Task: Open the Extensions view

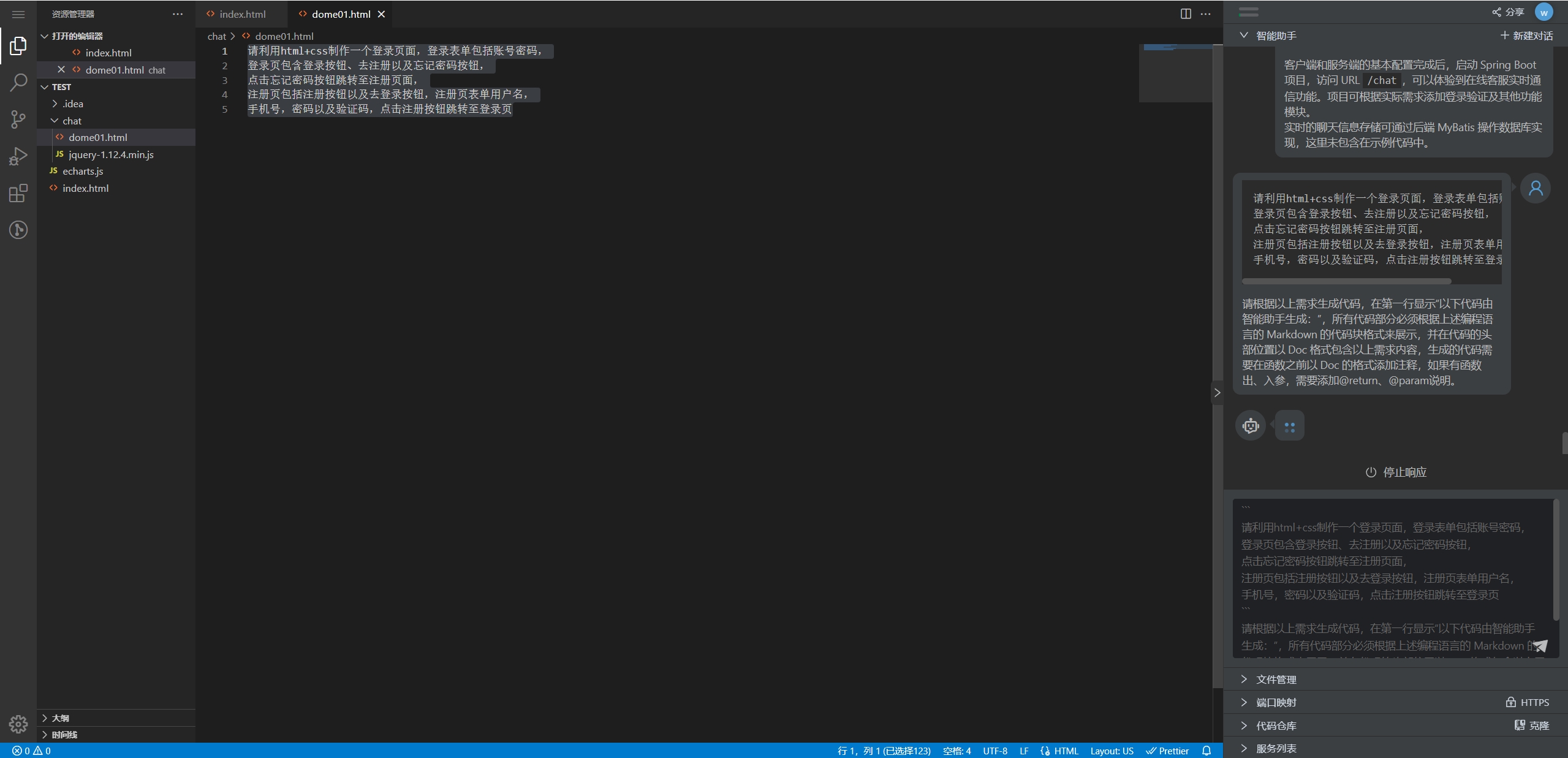Action: click(18, 193)
